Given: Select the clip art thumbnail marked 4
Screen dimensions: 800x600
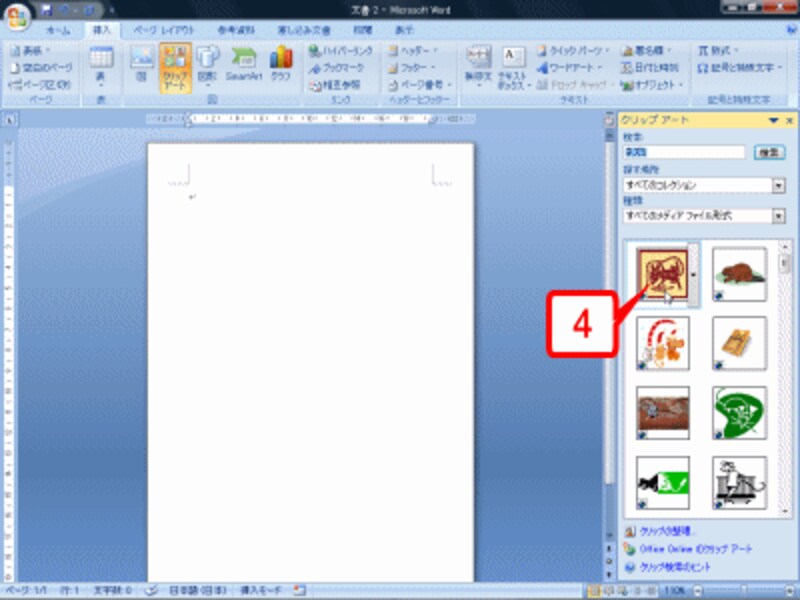Looking at the screenshot, I should [665, 272].
